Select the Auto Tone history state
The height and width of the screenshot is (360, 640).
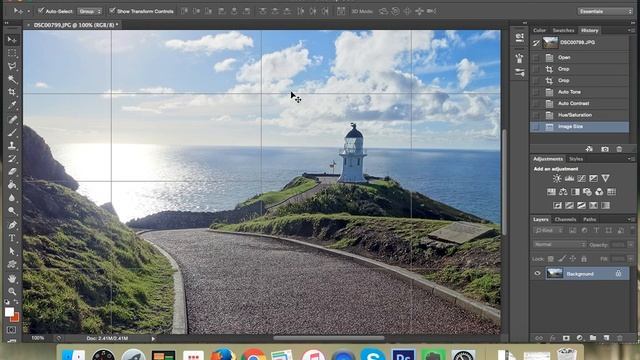point(579,92)
